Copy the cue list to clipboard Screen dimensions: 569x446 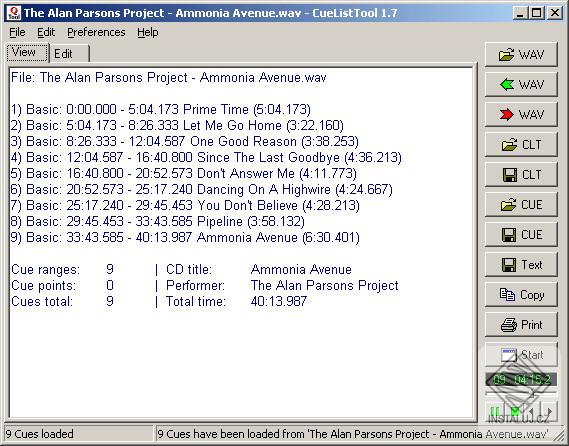[521, 295]
